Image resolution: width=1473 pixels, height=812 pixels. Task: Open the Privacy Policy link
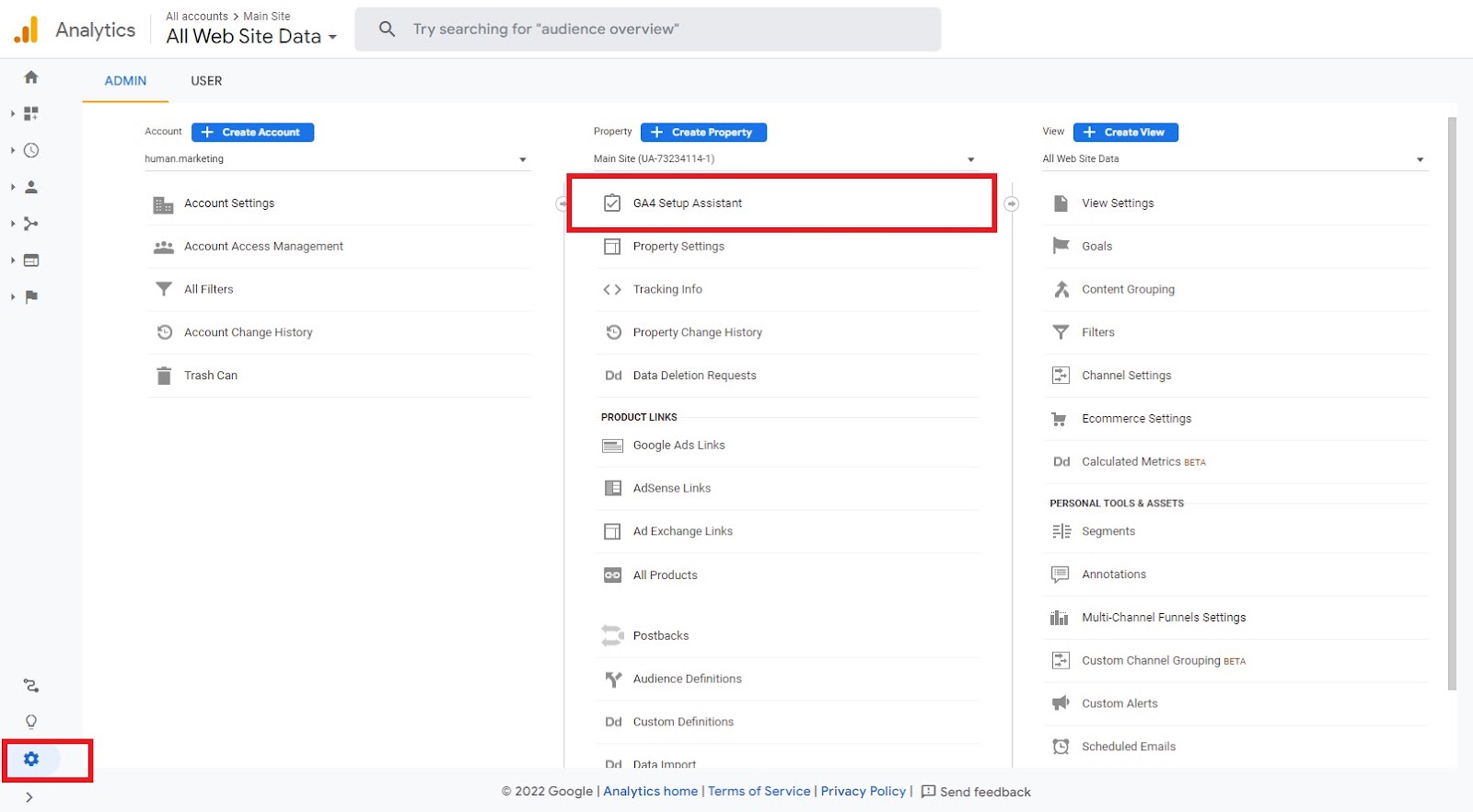863,792
